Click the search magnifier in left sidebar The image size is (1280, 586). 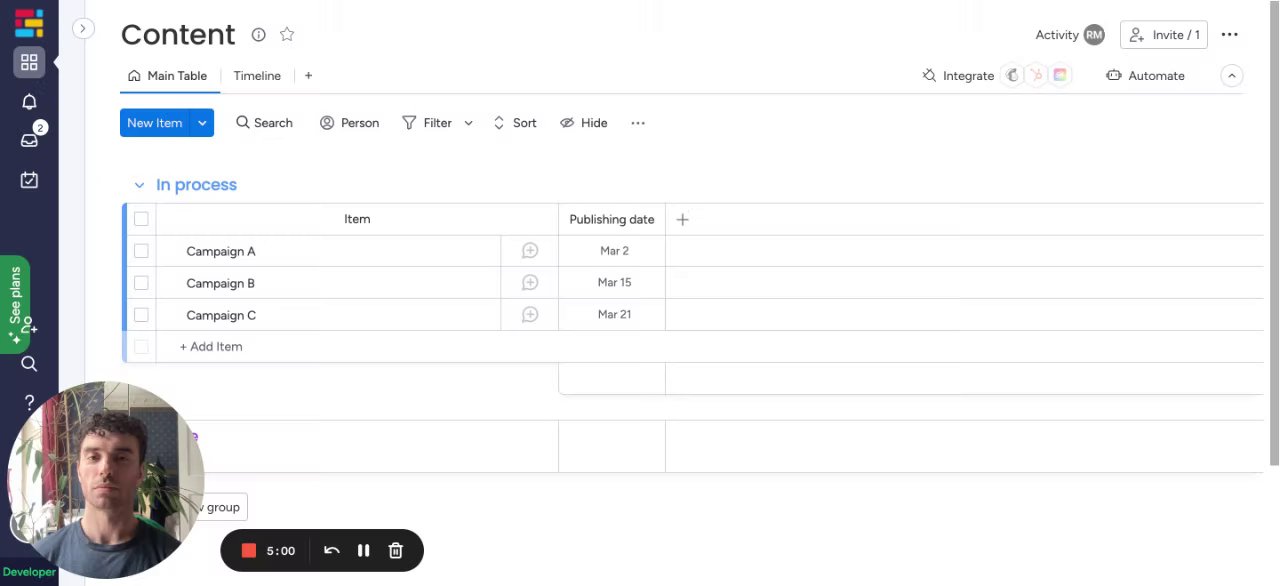[29, 364]
